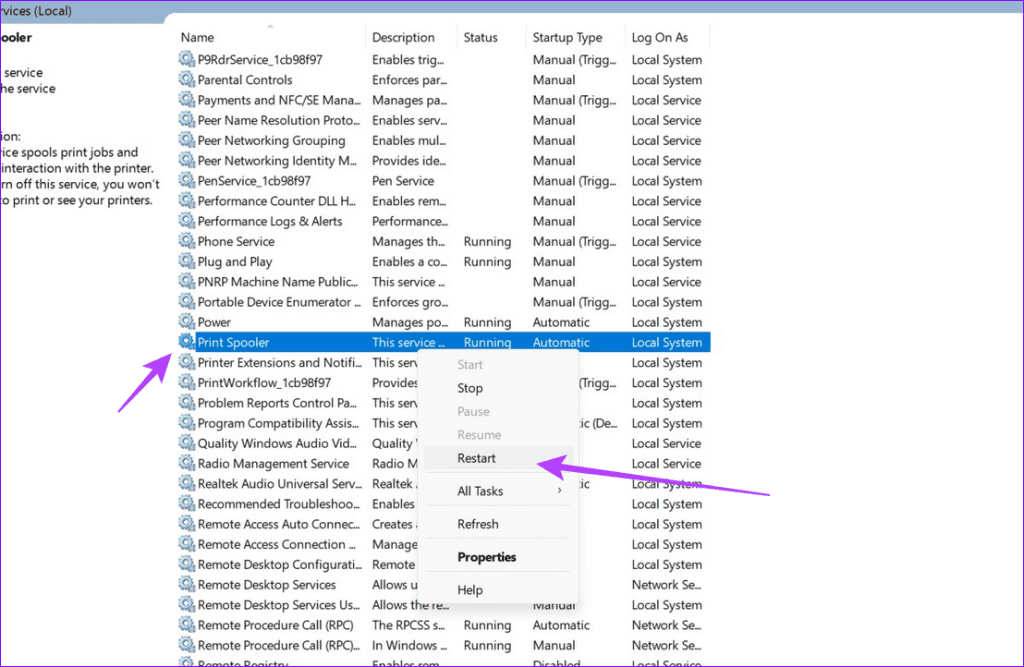Expand the All Tasks submenu arrow

click(560, 491)
